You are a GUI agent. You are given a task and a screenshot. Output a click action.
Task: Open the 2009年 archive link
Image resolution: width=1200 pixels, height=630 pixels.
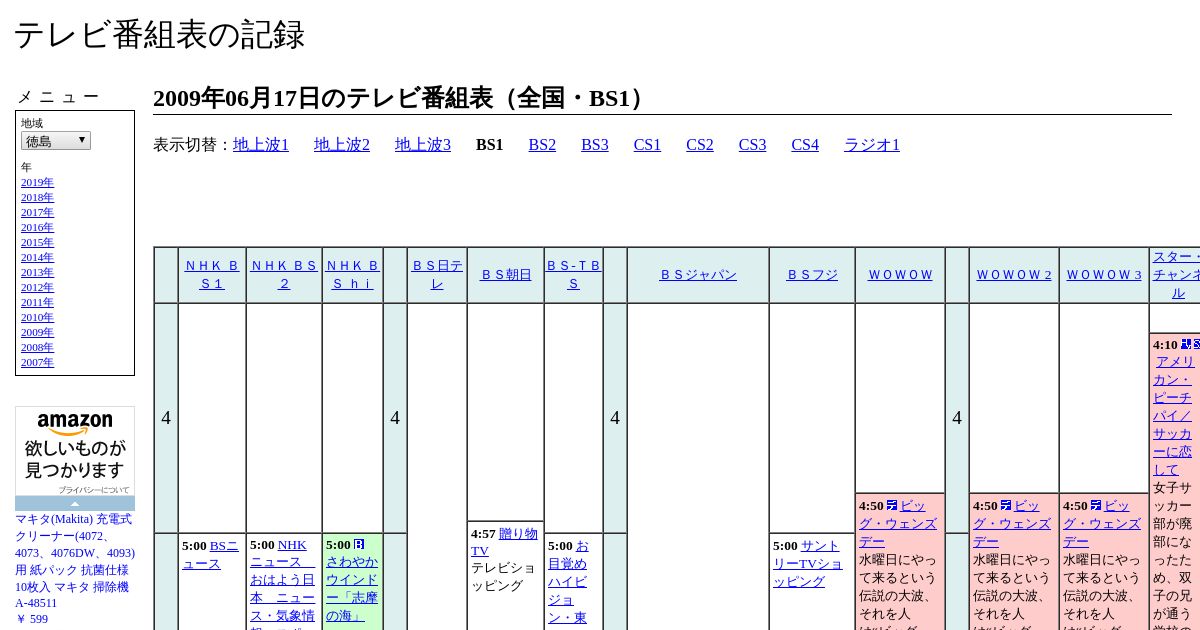[x=37, y=332]
